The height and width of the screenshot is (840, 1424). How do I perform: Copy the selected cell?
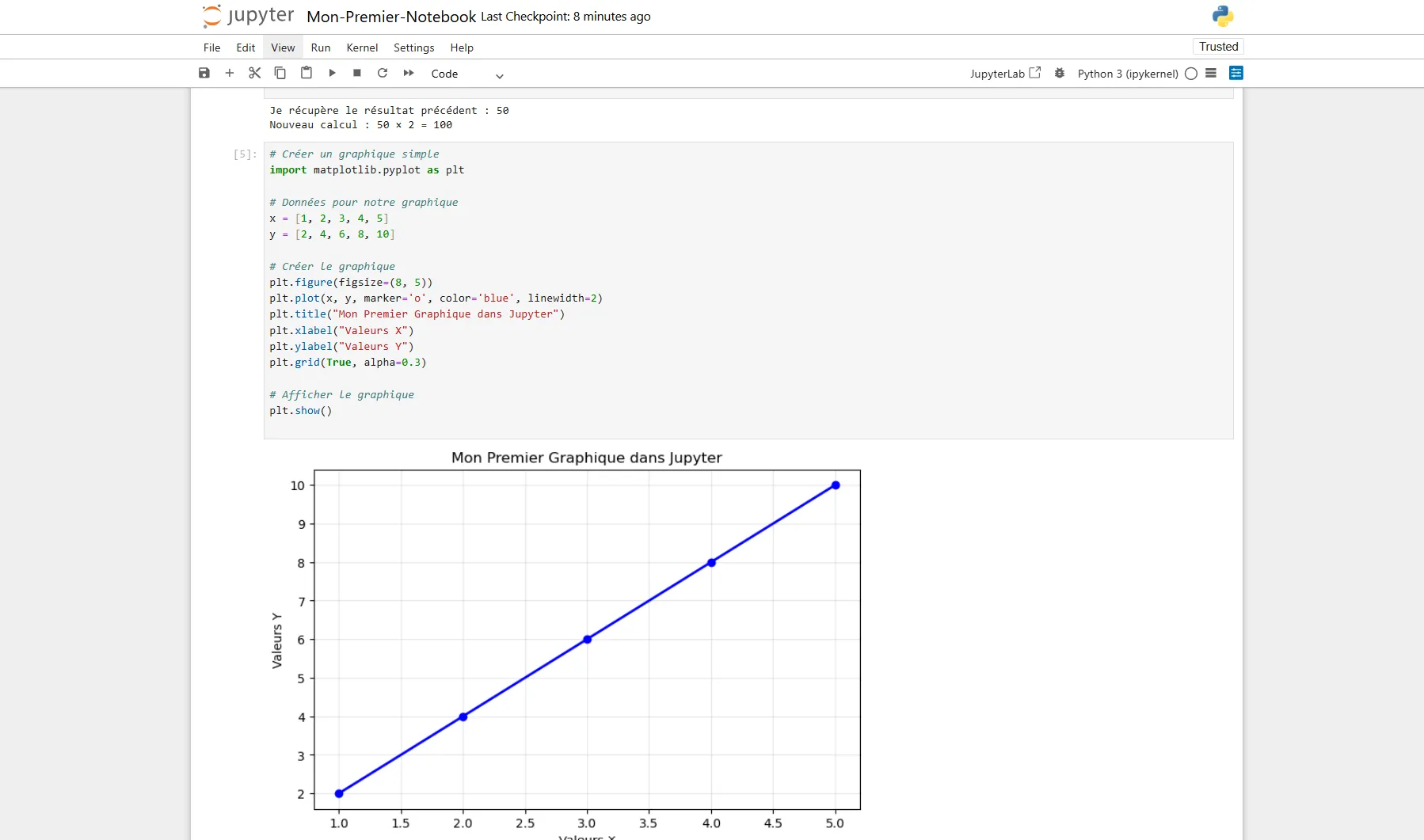280,73
